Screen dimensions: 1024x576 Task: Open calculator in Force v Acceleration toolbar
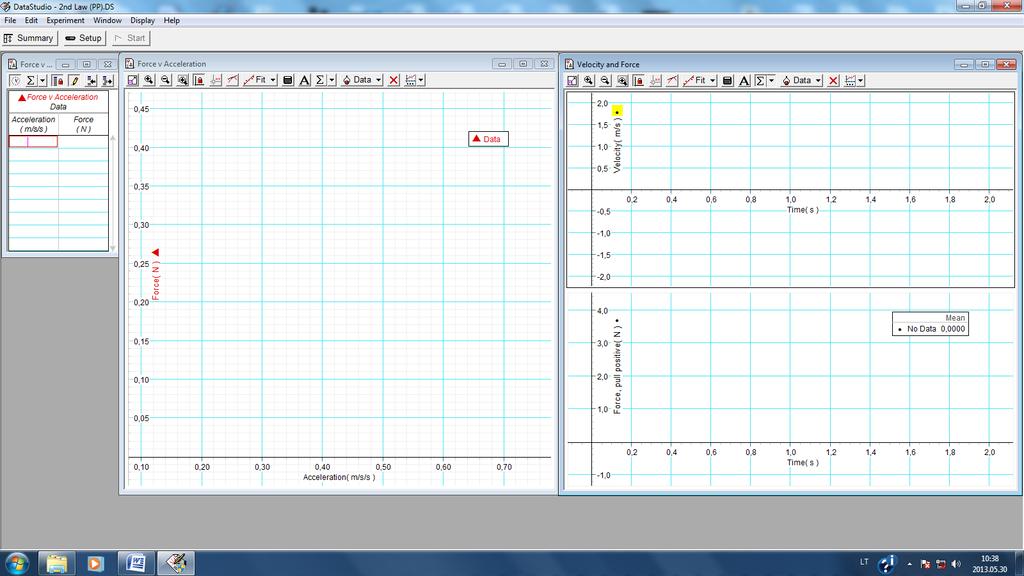(287, 80)
